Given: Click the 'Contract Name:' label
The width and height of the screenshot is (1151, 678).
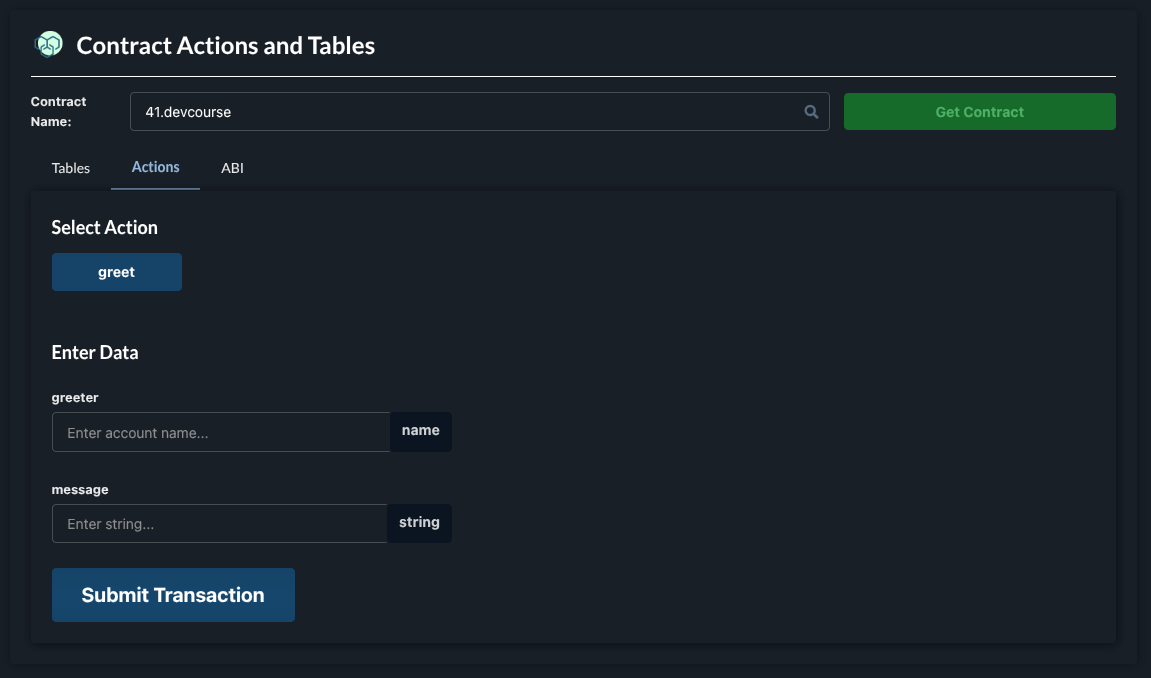Looking at the screenshot, I should click(58, 112).
